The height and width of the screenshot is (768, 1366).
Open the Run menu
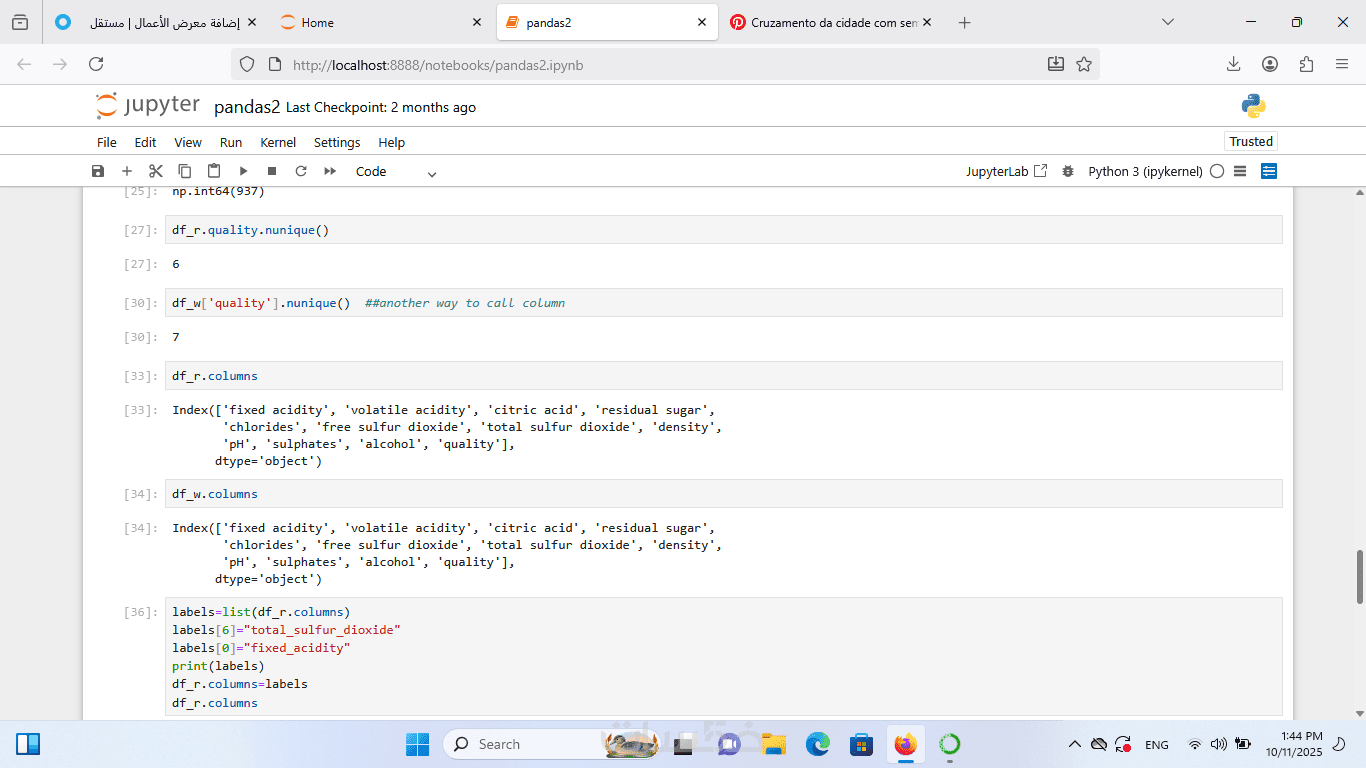231,142
